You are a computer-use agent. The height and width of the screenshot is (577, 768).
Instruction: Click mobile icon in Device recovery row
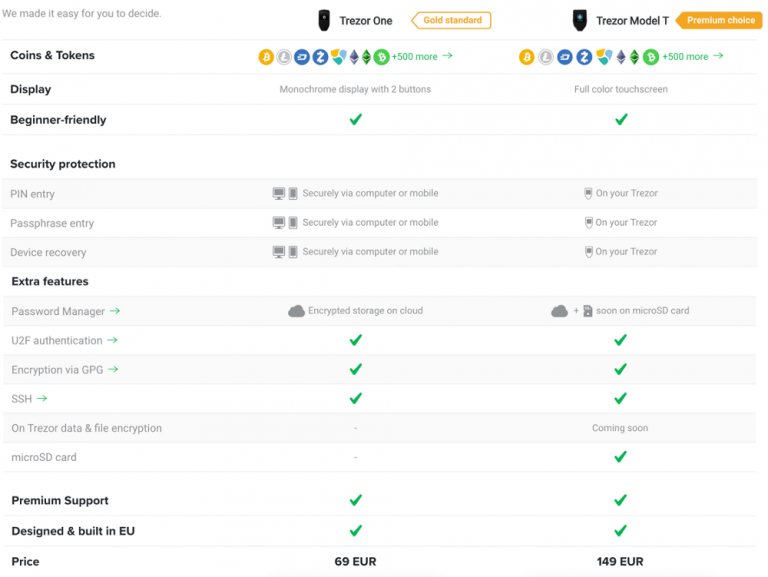coord(293,252)
